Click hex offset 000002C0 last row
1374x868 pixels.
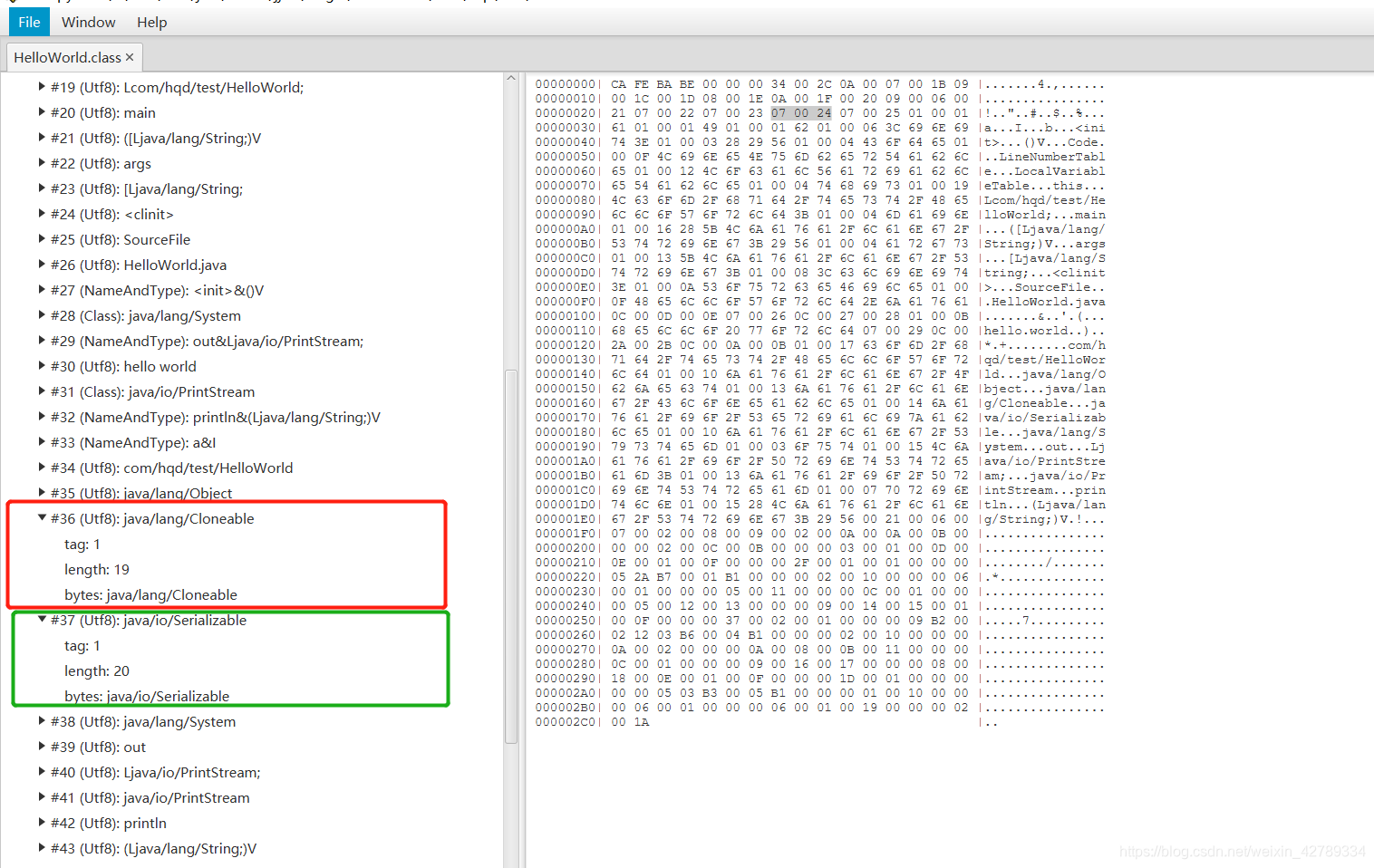(x=566, y=722)
